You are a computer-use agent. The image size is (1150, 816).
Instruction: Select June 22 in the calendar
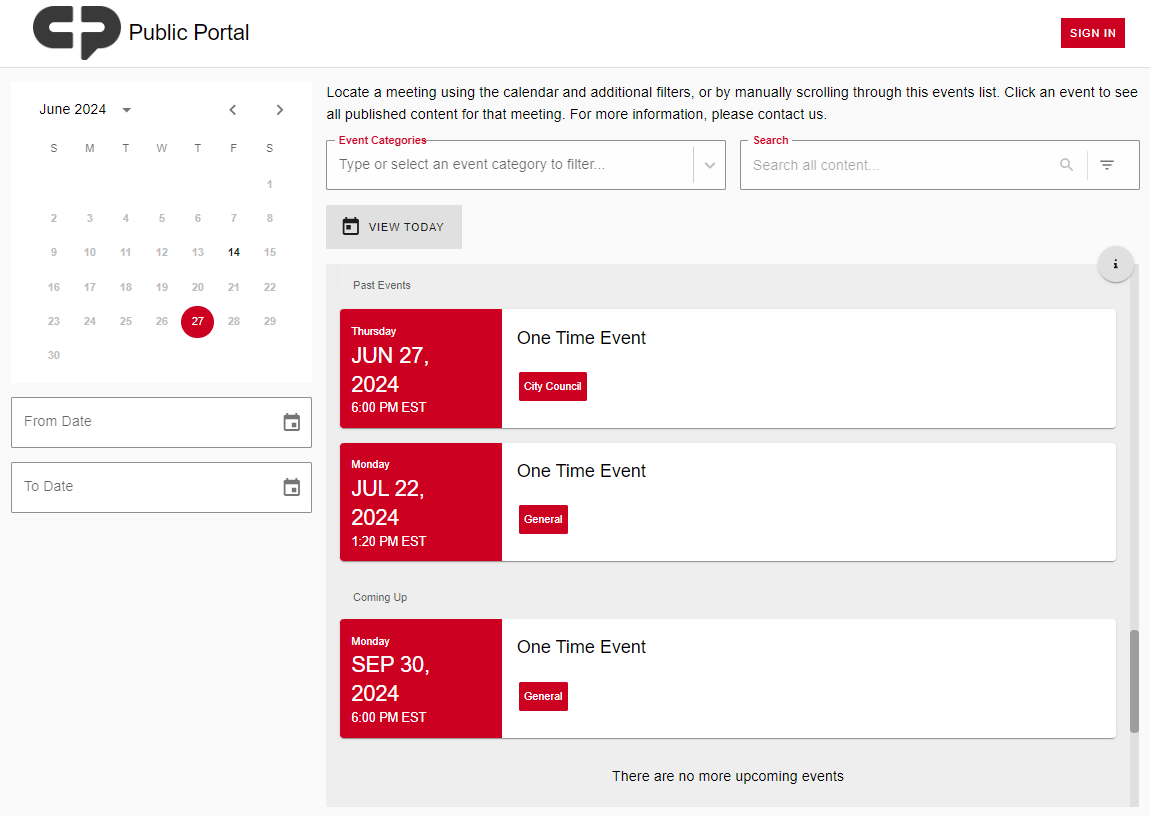tap(270, 287)
